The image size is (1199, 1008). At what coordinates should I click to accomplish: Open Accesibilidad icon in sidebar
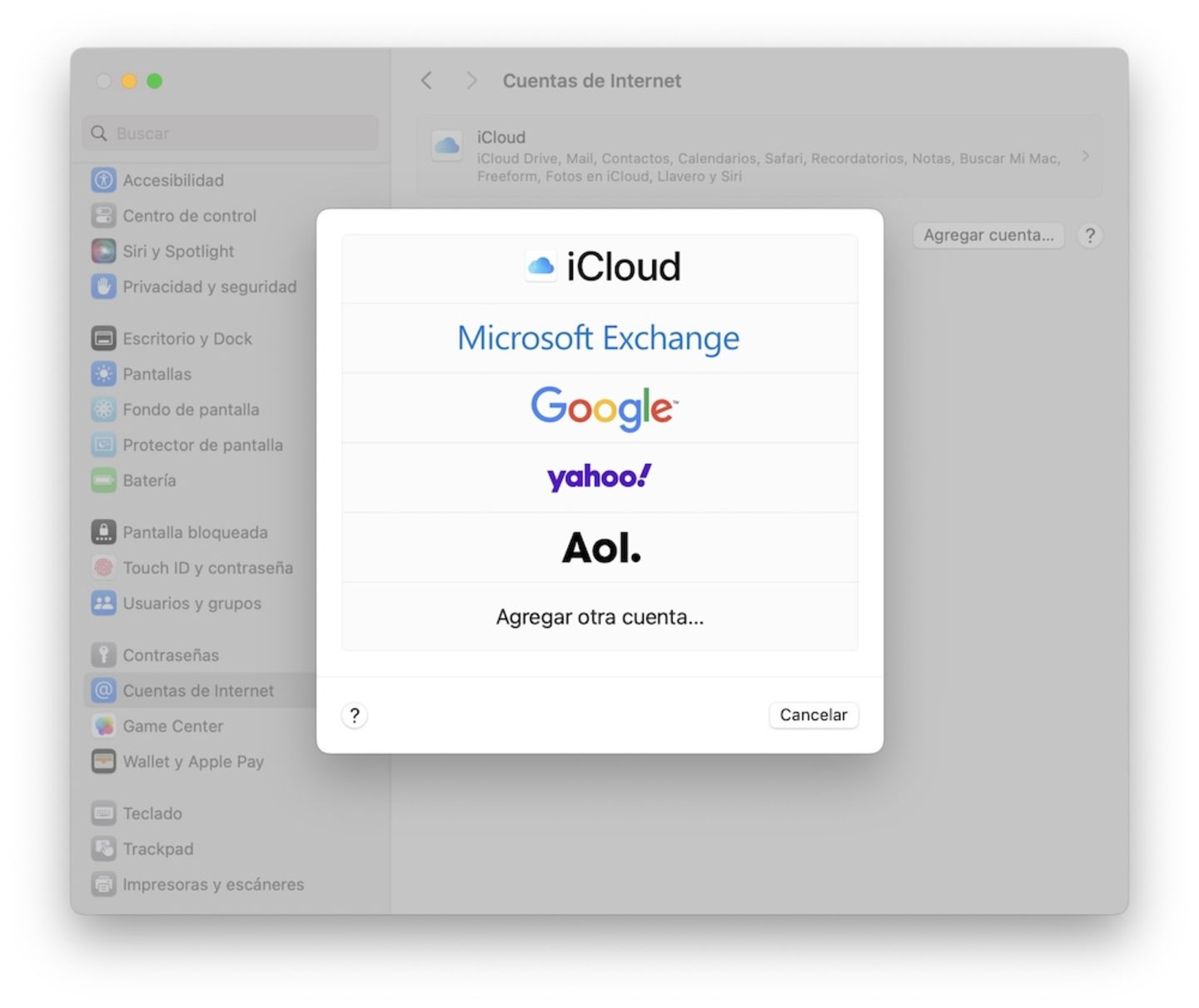[103, 180]
